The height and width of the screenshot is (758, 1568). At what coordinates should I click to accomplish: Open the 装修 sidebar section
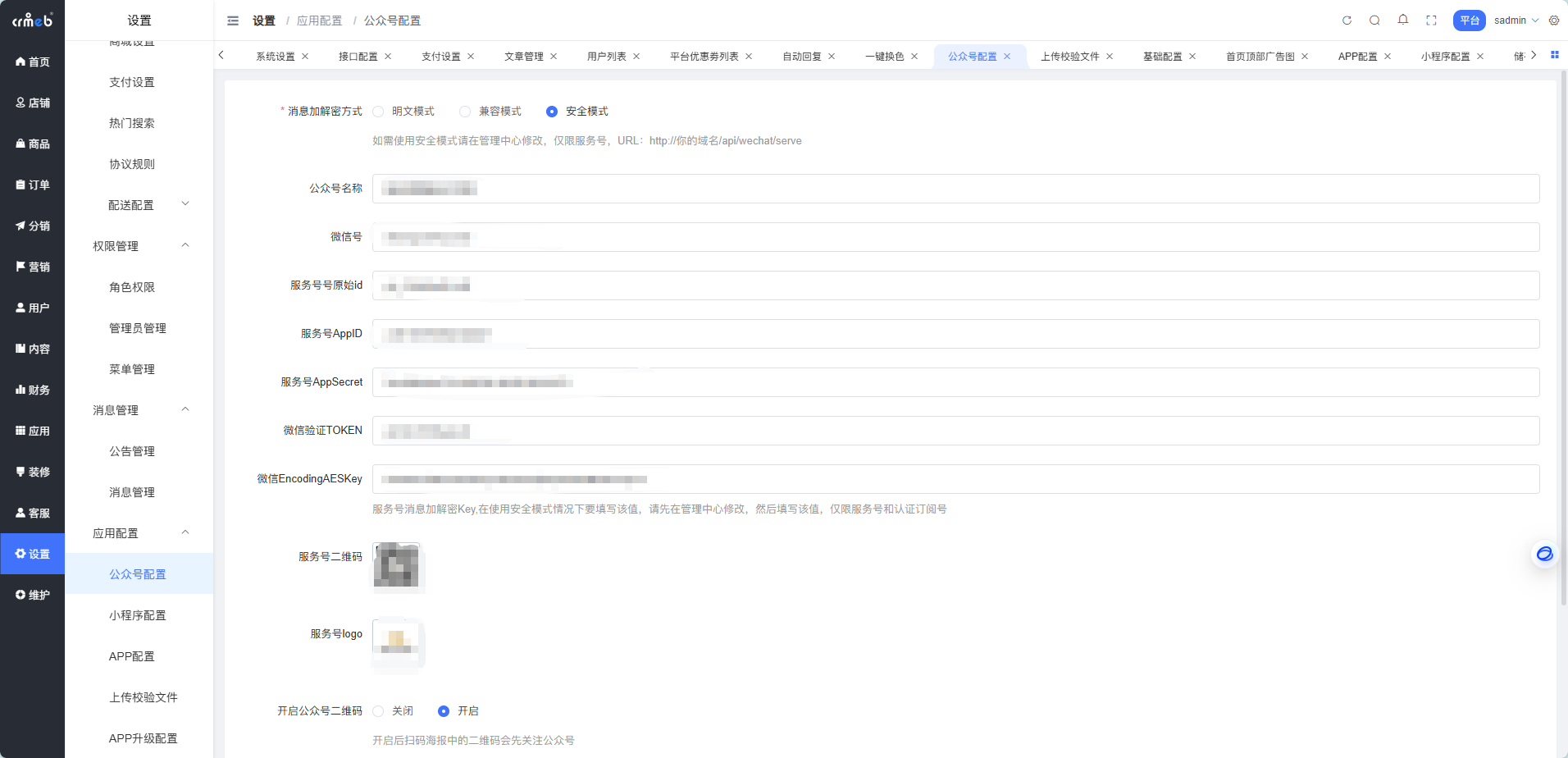[x=33, y=472]
